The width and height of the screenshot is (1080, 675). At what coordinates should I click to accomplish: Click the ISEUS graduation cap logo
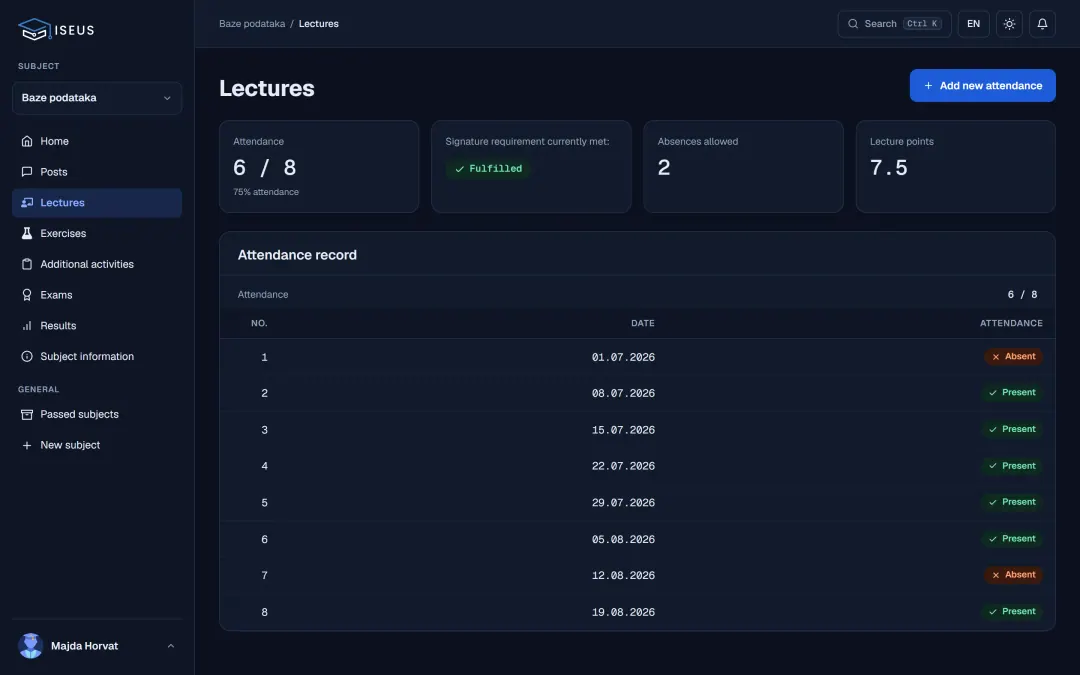point(34,30)
